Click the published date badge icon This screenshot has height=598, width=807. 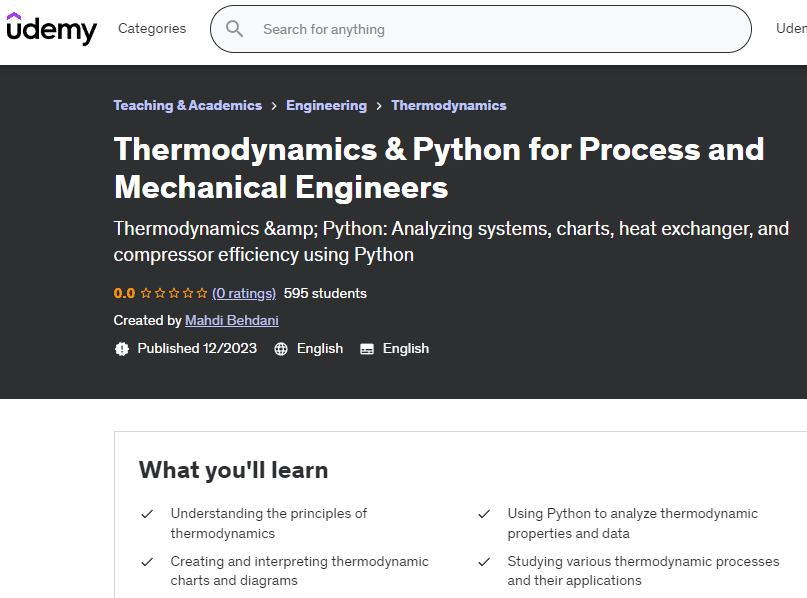point(122,349)
